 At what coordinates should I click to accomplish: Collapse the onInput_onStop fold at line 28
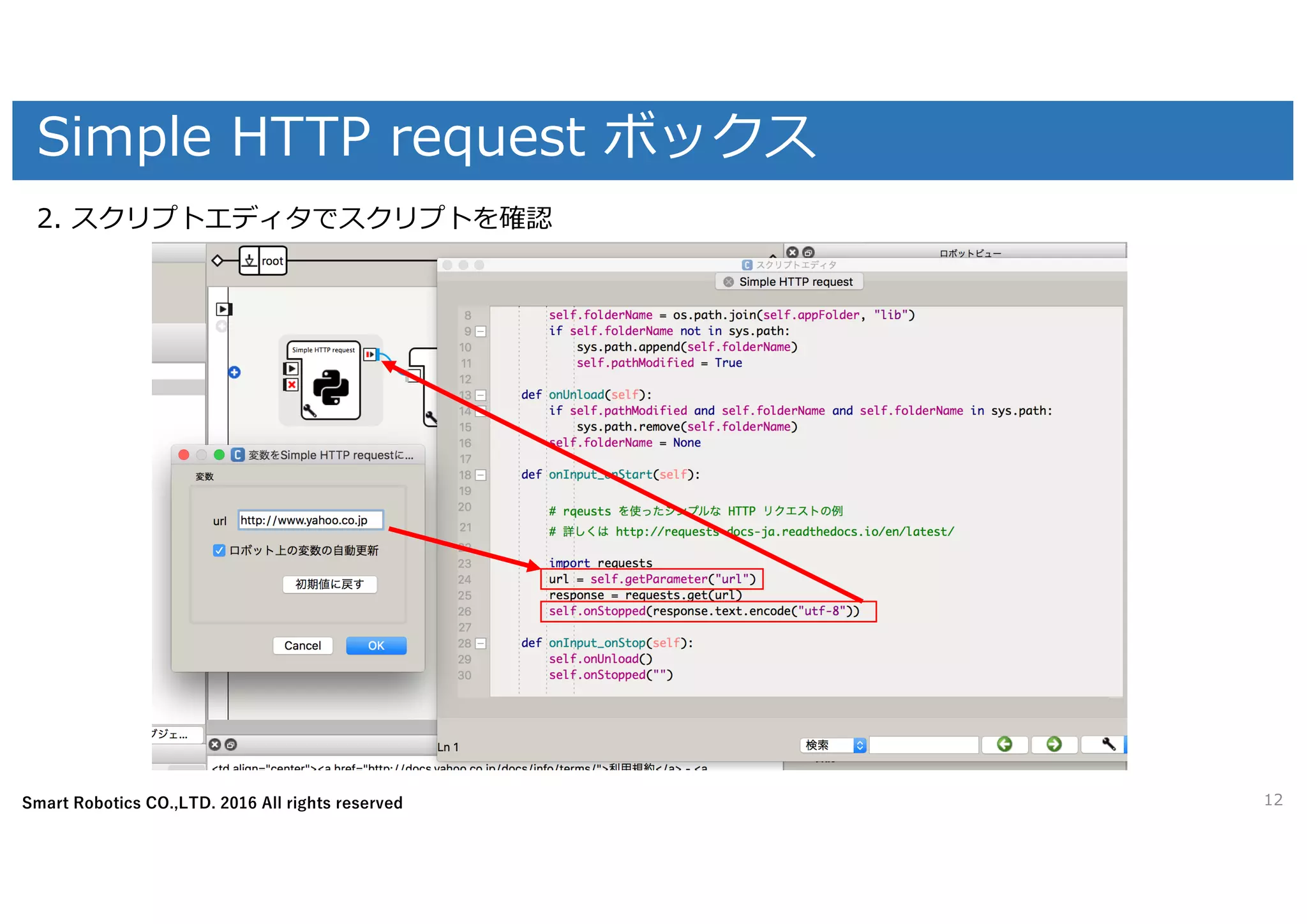[481, 643]
